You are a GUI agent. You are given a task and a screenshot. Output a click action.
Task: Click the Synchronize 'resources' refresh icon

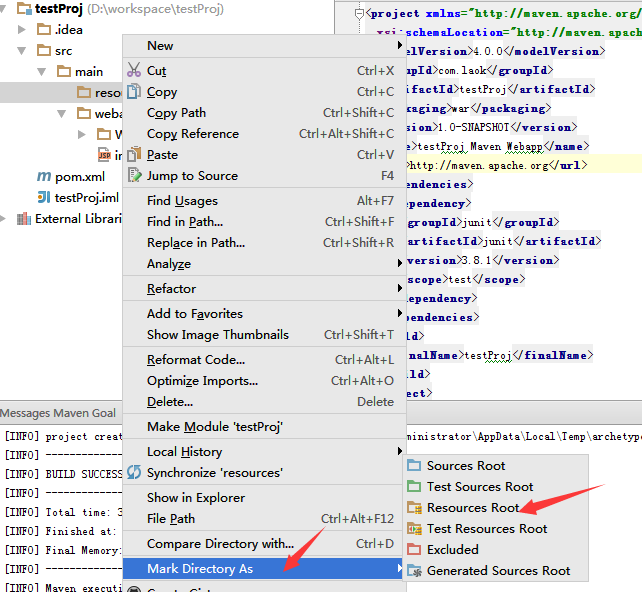135,472
